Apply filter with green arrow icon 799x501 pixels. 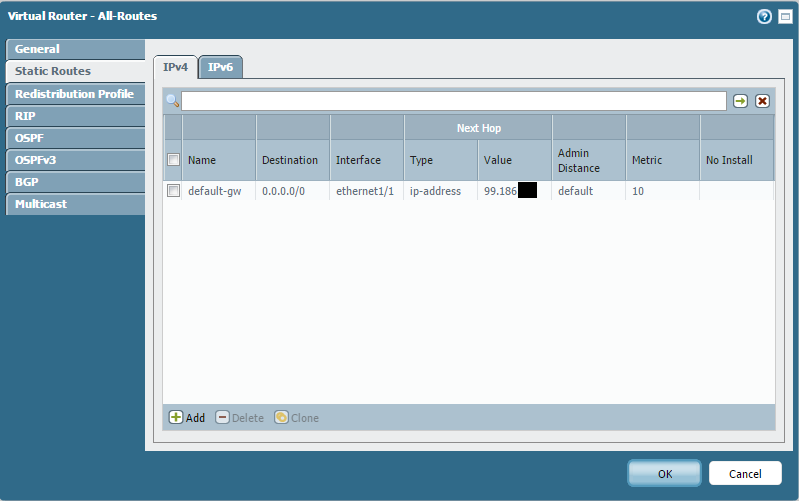[x=740, y=101]
